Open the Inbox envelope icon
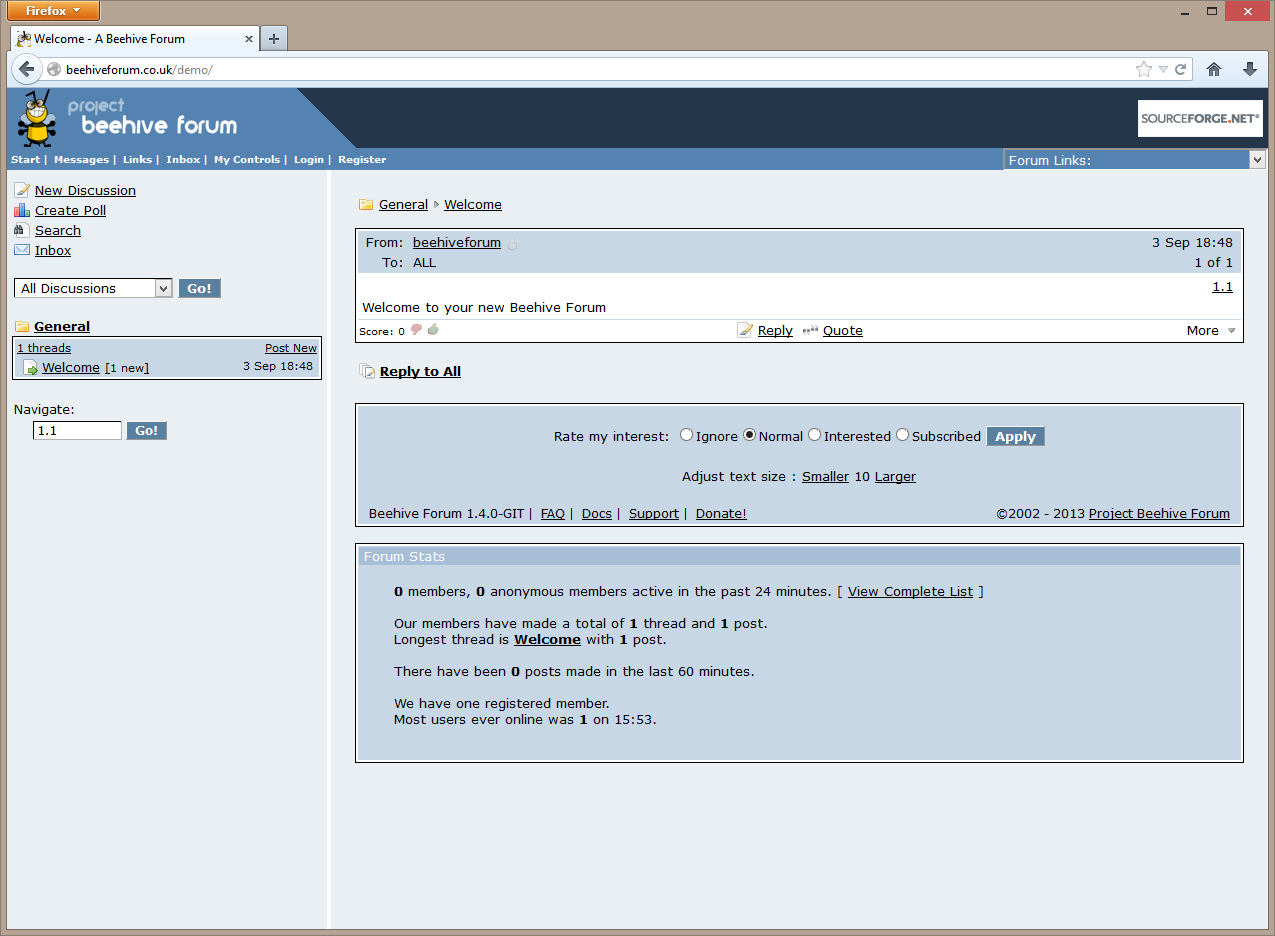The height and width of the screenshot is (936, 1275). point(20,250)
